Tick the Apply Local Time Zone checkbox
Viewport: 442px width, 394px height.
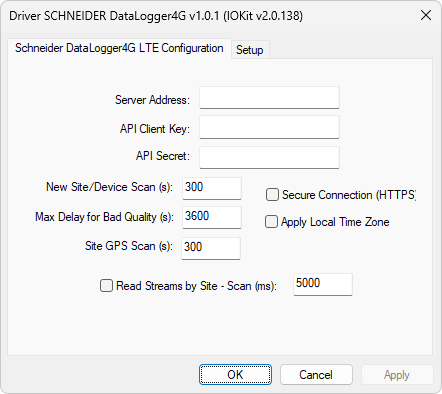[271, 222]
